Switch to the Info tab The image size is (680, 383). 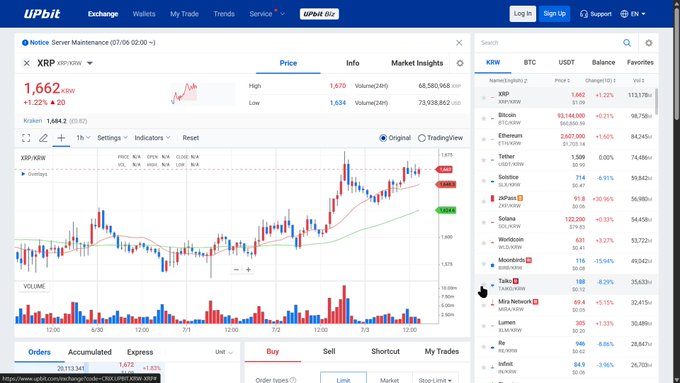pos(353,63)
